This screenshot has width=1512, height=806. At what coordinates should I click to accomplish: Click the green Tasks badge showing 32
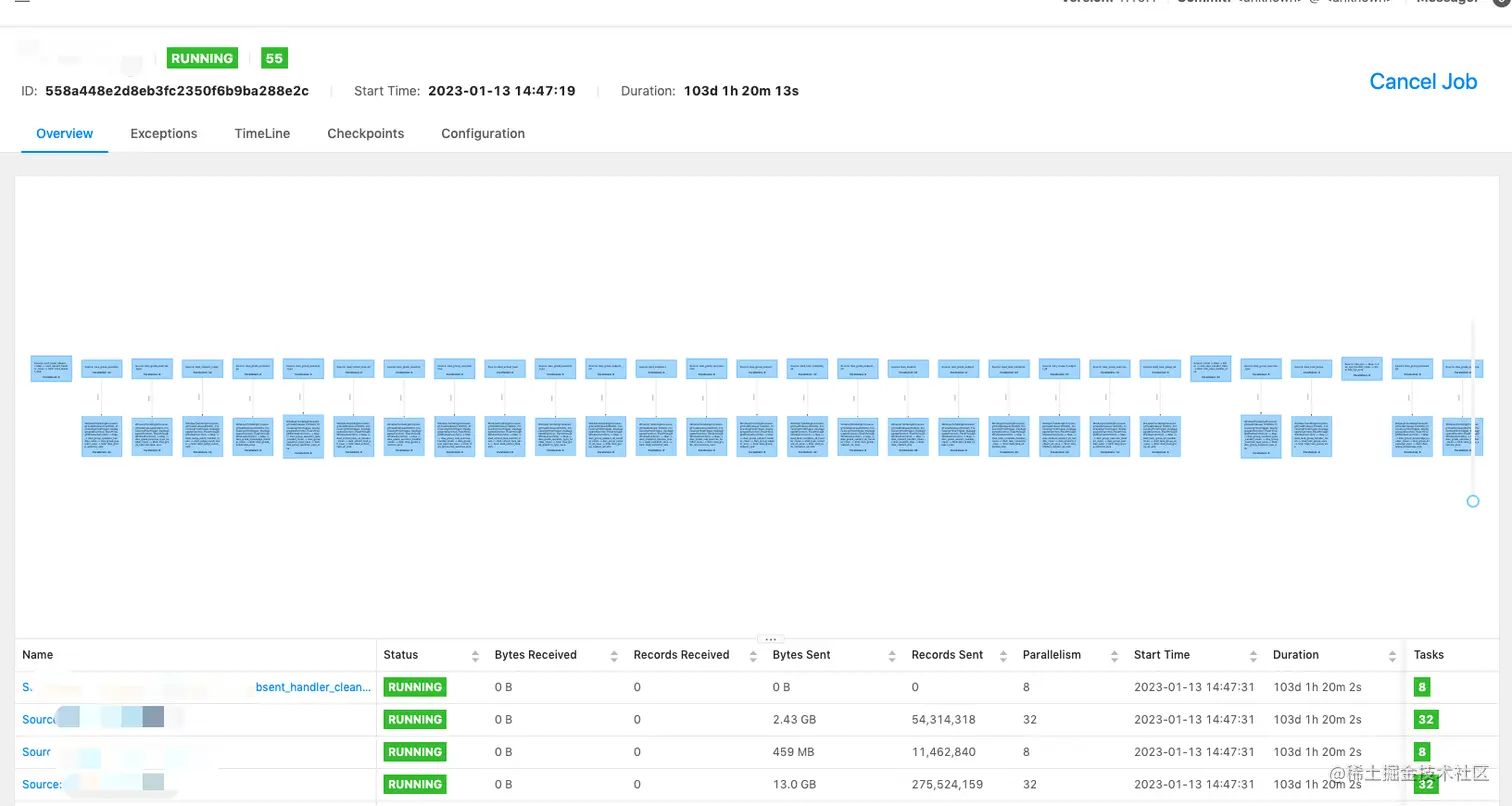tap(1425, 719)
